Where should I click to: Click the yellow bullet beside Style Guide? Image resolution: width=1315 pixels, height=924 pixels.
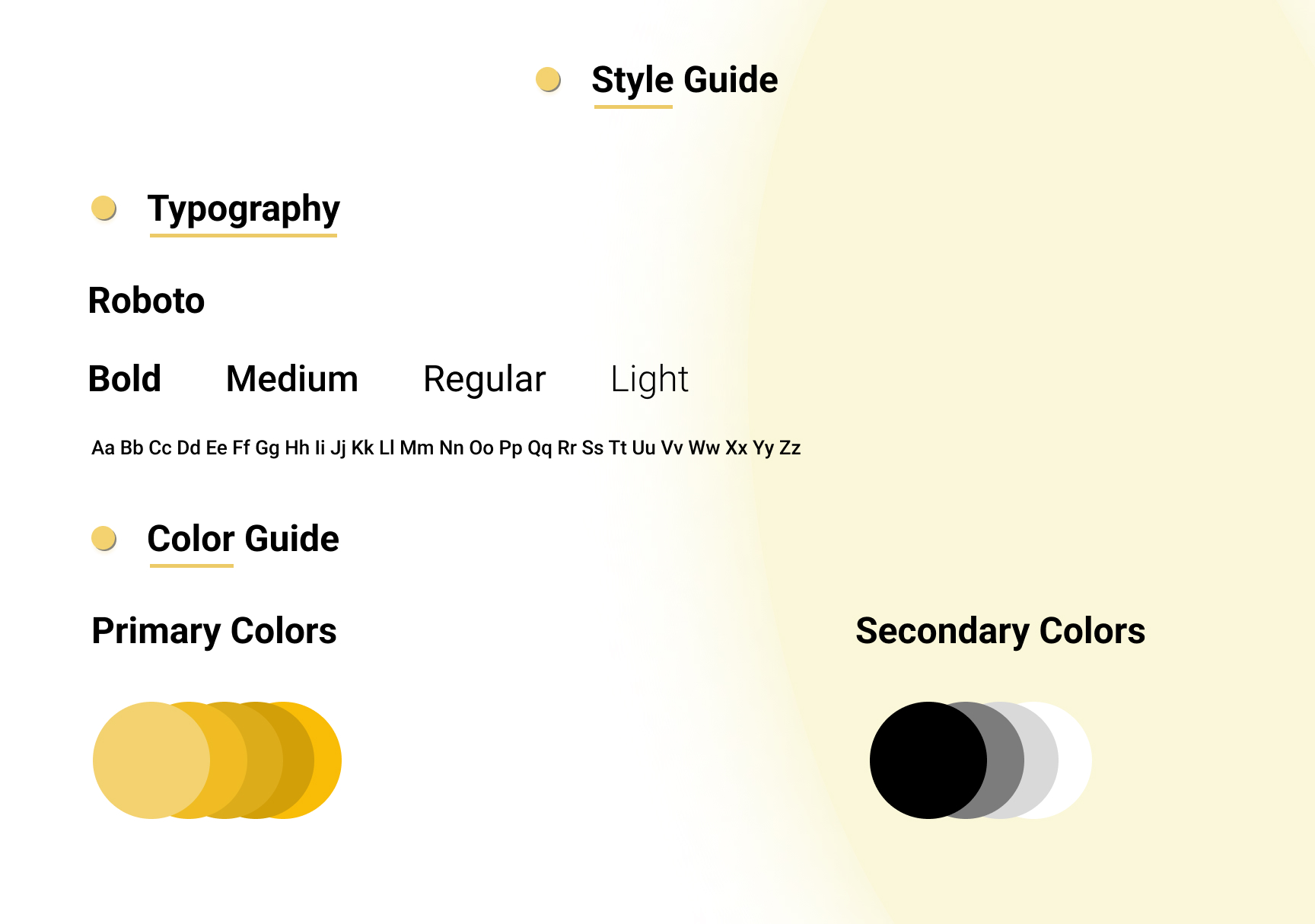point(548,79)
